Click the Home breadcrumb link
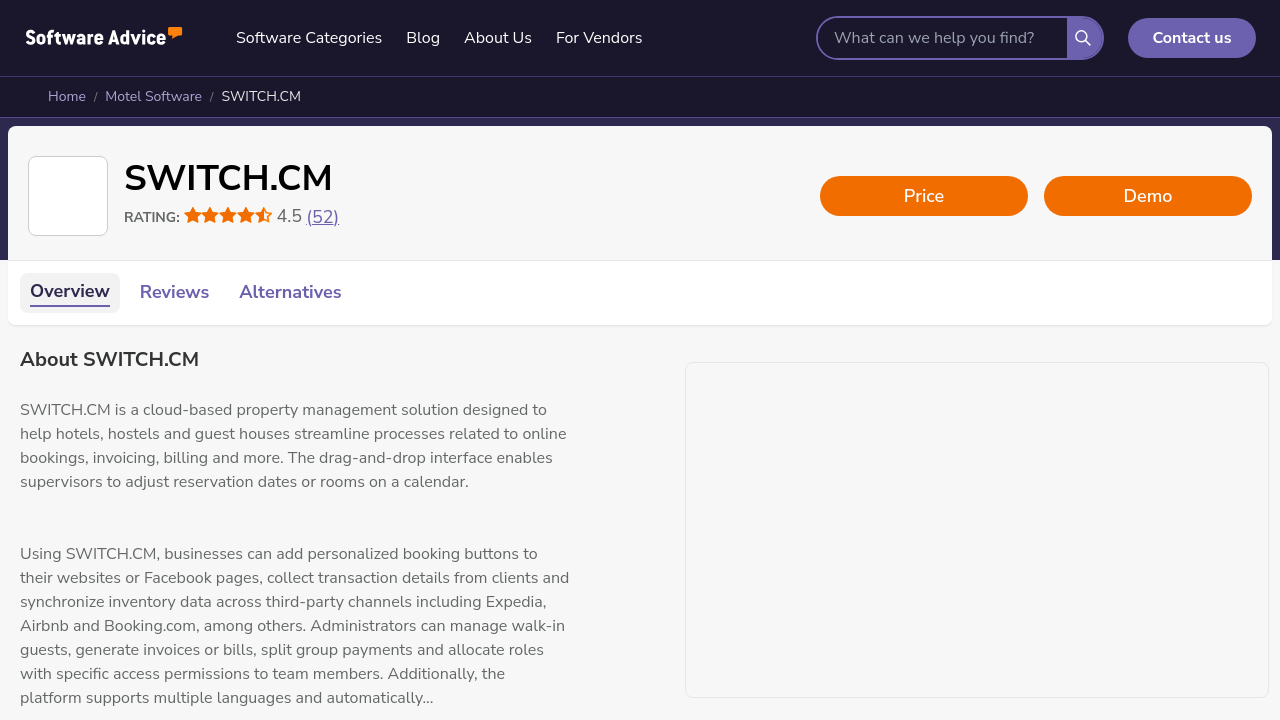The height and width of the screenshot is (720, 1280). pyautogui.click(x=67, y=97)
